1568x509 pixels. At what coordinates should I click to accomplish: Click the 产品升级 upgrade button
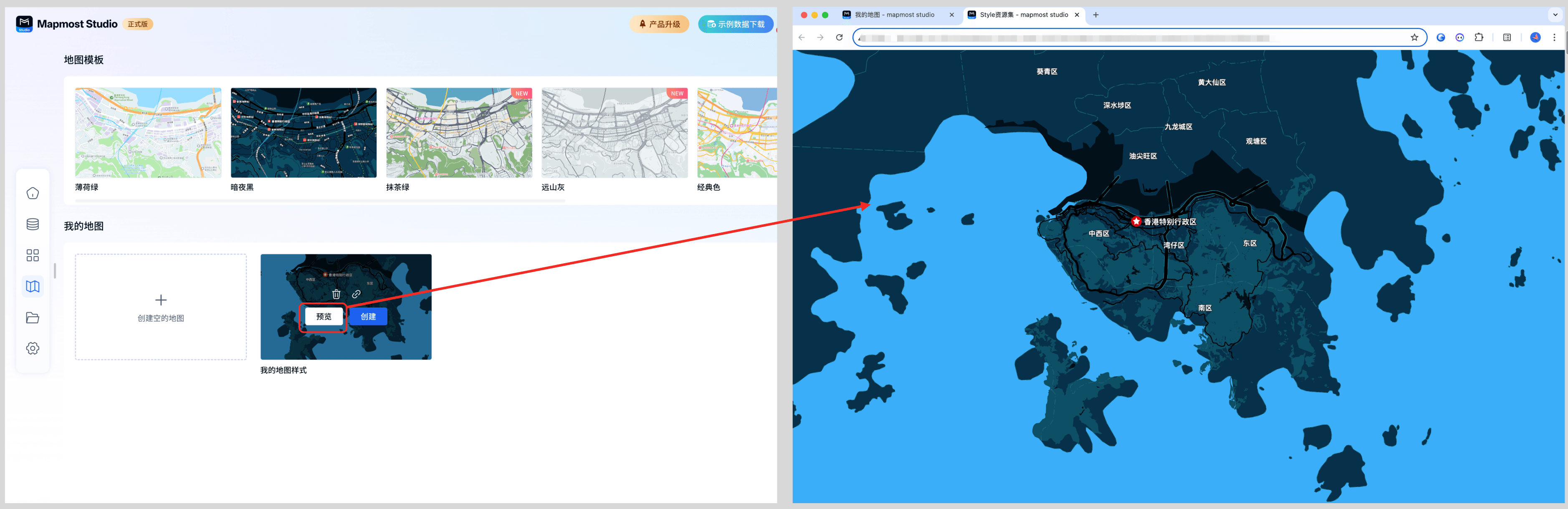pyautogui.click(x=659, y=24)
